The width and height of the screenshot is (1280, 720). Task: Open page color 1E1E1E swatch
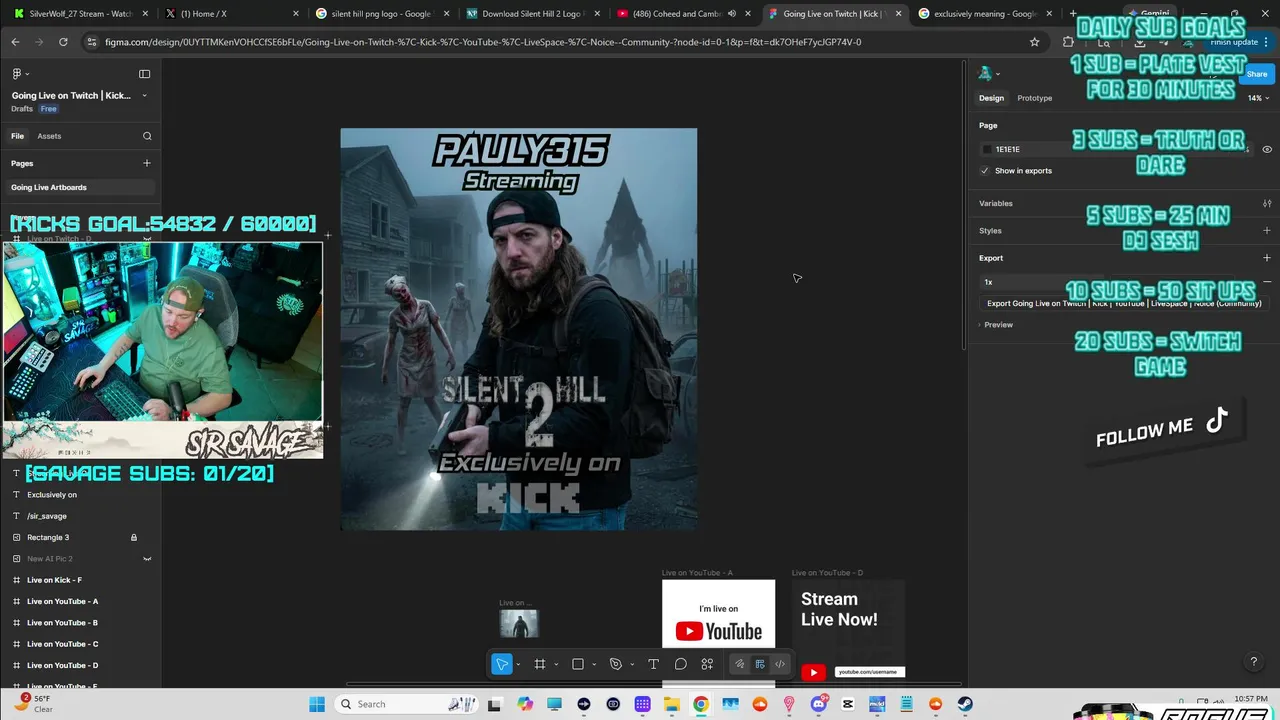click(987, 149)
